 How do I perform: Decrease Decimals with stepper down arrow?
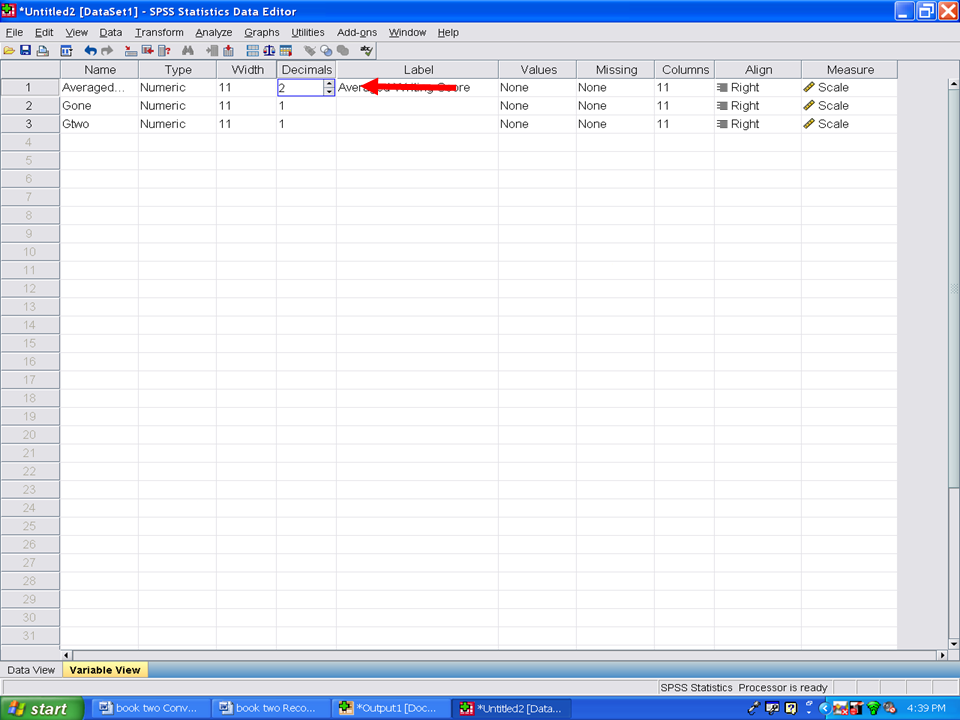click(x=329, y=92)
